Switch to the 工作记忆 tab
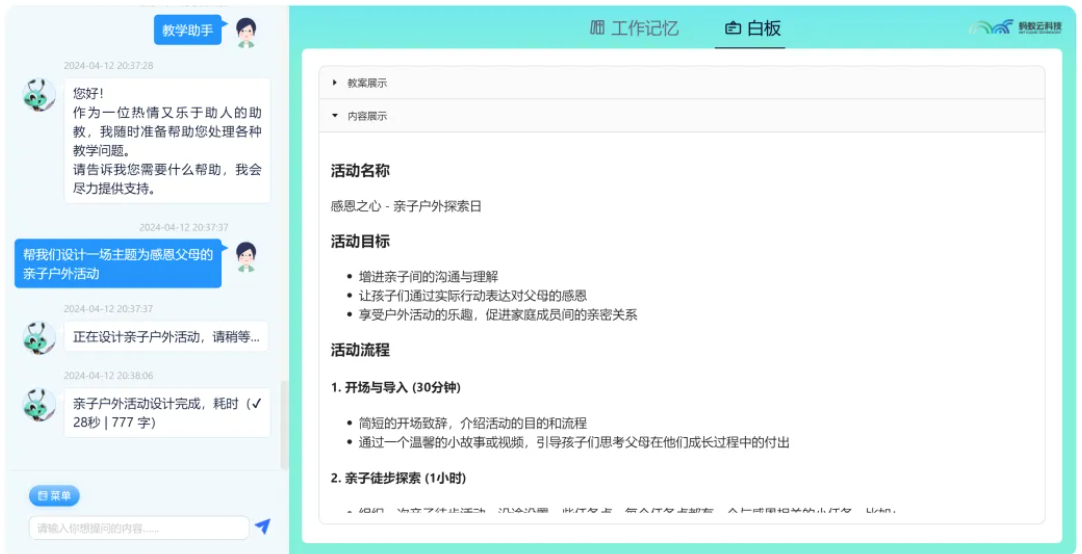The image size is (1082, 554). (x=634, y=28)
